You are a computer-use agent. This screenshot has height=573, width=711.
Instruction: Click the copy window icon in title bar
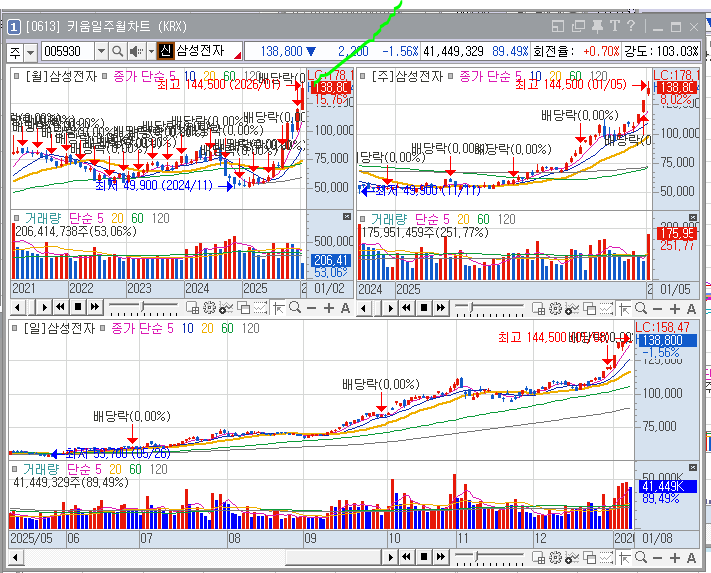pos(578,26)
